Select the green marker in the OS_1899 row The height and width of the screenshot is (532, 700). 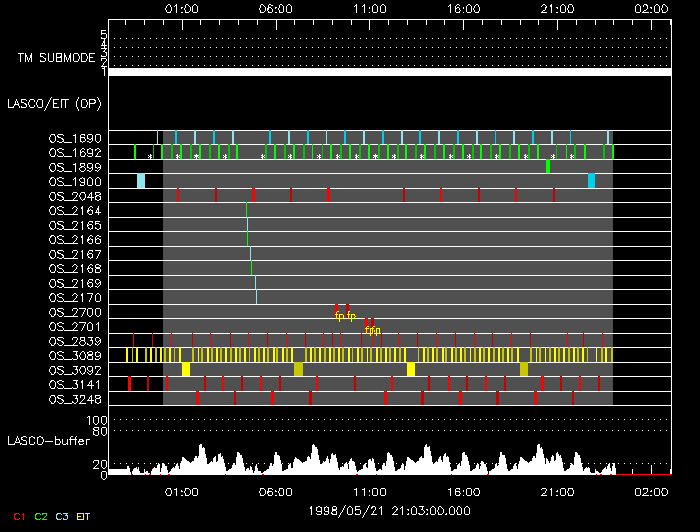[x=548, y=167]
